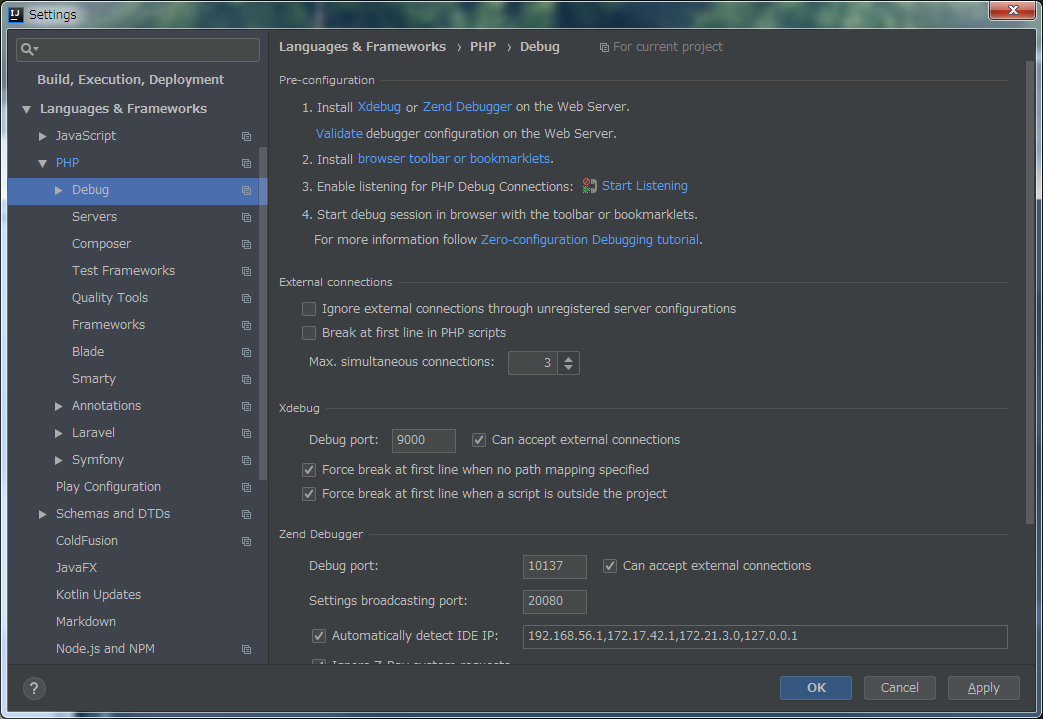Image resolution: width=1043 pixels, height=719 pixels.
Task: Click the project-level icon beside Schemas and DTDs
Action: (246, 515)
